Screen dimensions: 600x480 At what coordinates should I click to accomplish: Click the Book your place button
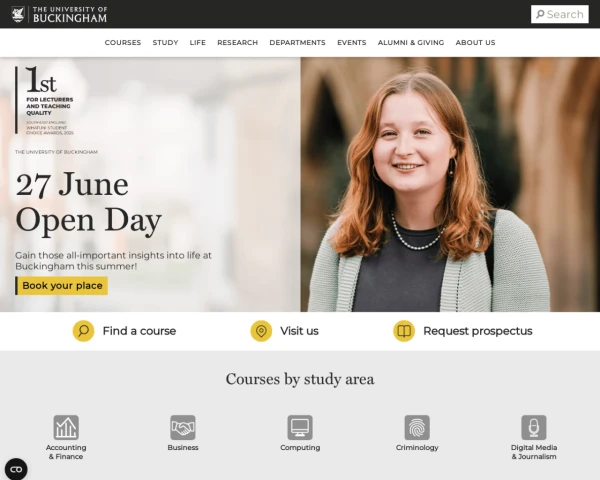click(62, 286)
